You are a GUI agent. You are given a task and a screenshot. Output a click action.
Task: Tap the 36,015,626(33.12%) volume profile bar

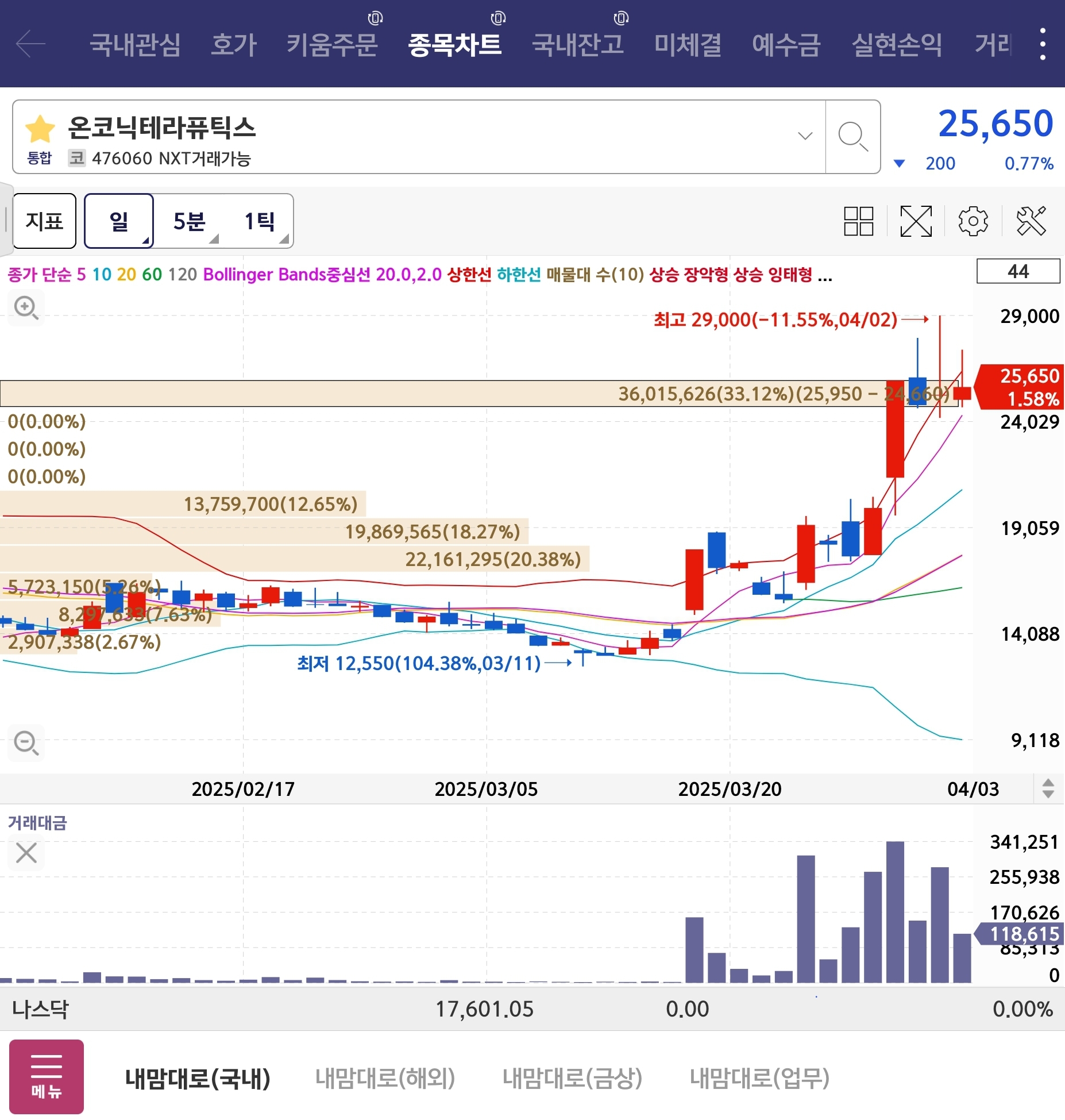coord(480,394)
